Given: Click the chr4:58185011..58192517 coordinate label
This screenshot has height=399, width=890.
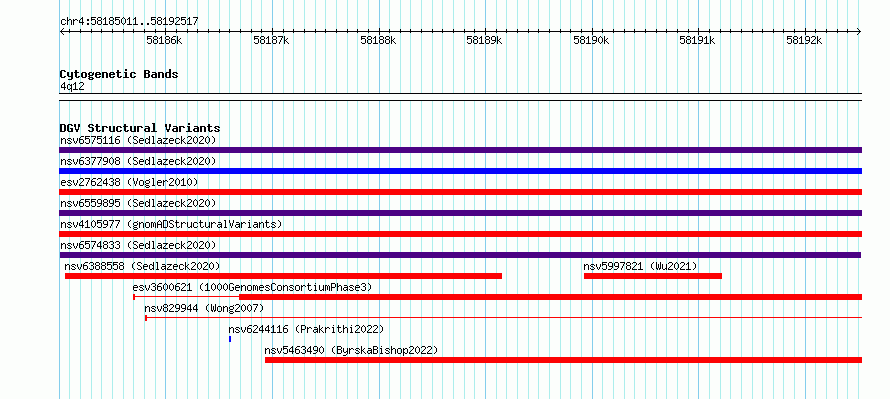Looking at the screenshot, I should tap(129, 22).
